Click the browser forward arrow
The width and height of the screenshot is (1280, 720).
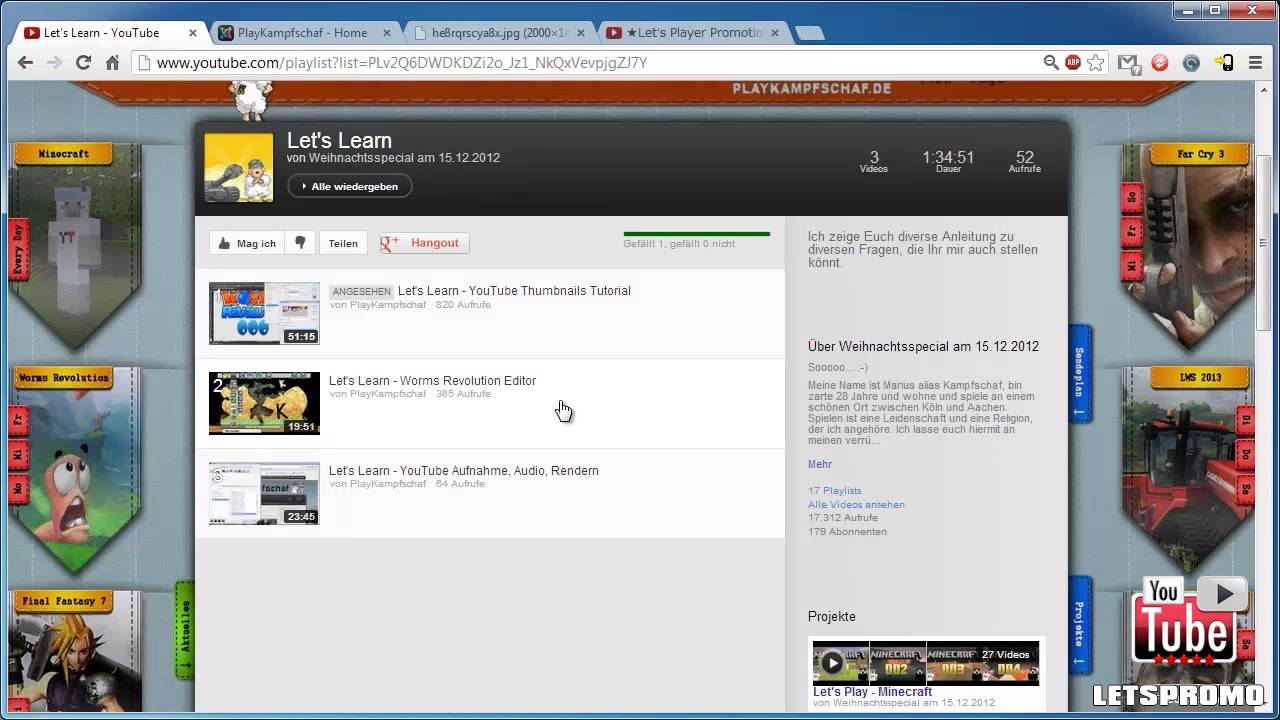pyautogui.click(x=55, y=62)
